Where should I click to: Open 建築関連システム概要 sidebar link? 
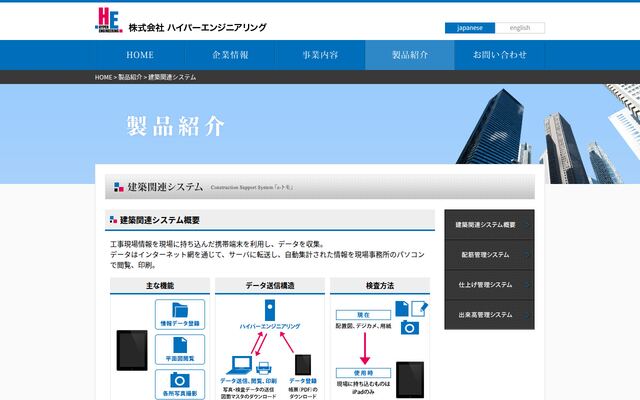(x=489, y=225)
